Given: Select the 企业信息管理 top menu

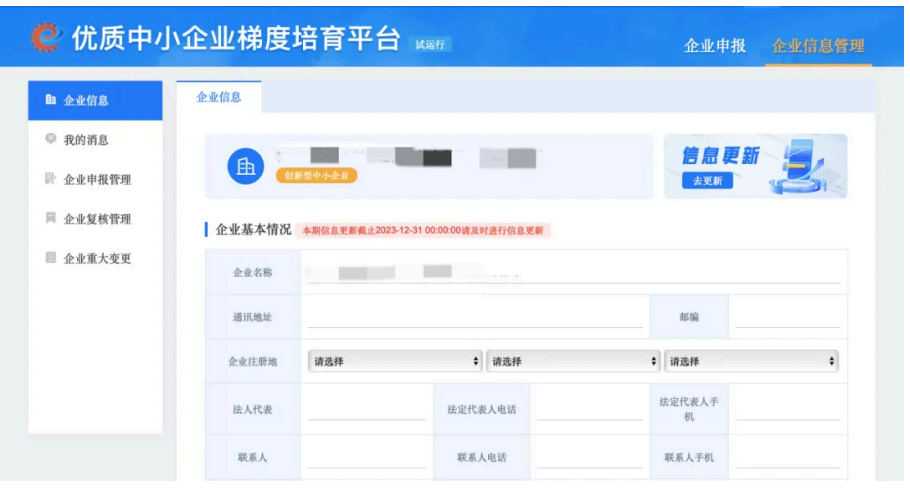Looking at the screenshot, I should [818, 46].
